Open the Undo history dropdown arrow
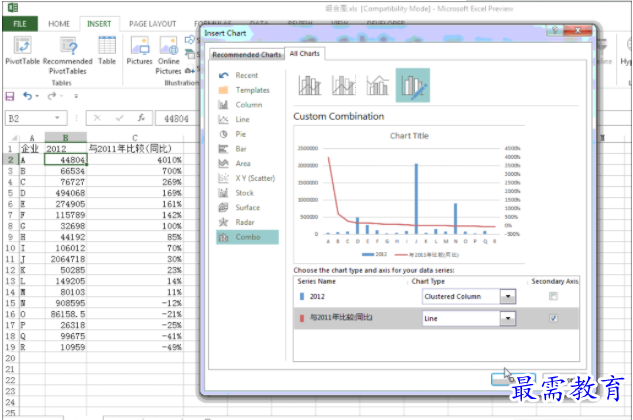 [x=37, y=96]
